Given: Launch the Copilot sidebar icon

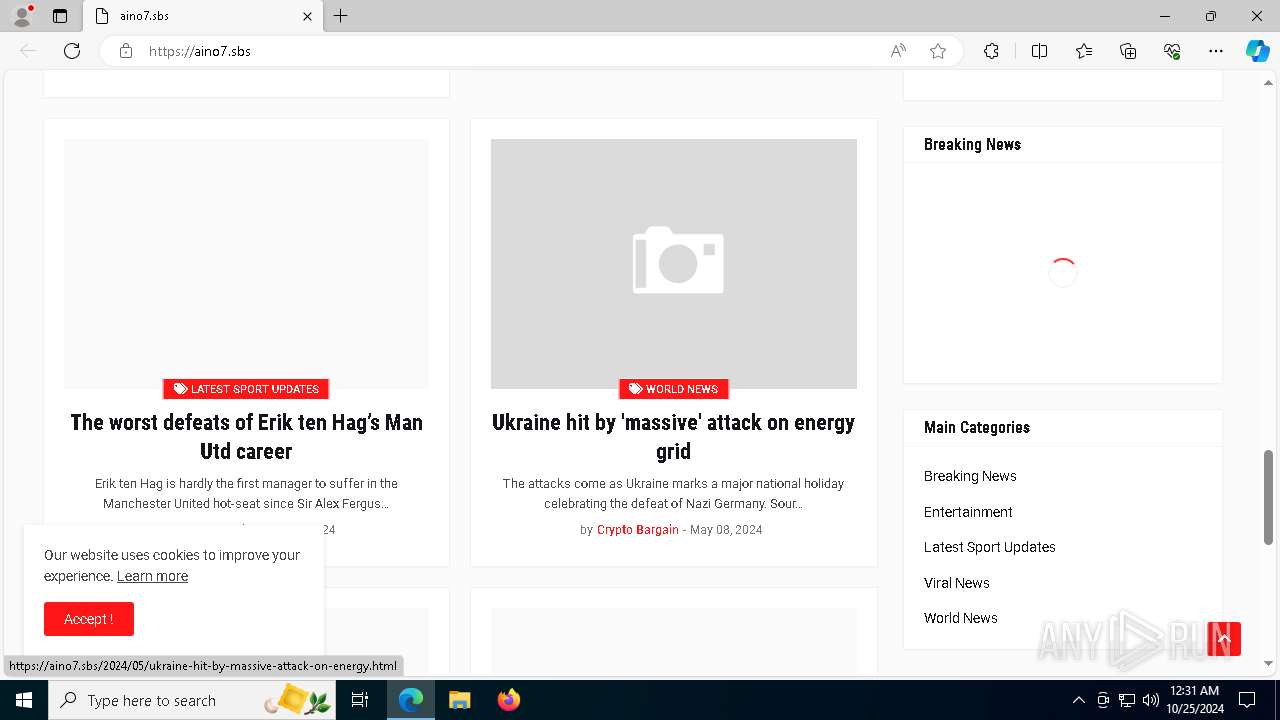Looking at the screenshot, I should click(1257, 51).
